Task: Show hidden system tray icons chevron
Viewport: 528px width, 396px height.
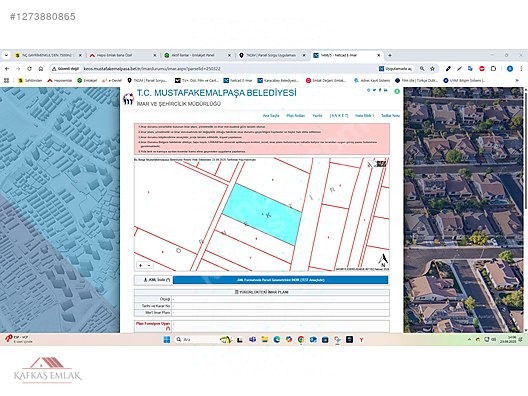Action: pos(469,340)
